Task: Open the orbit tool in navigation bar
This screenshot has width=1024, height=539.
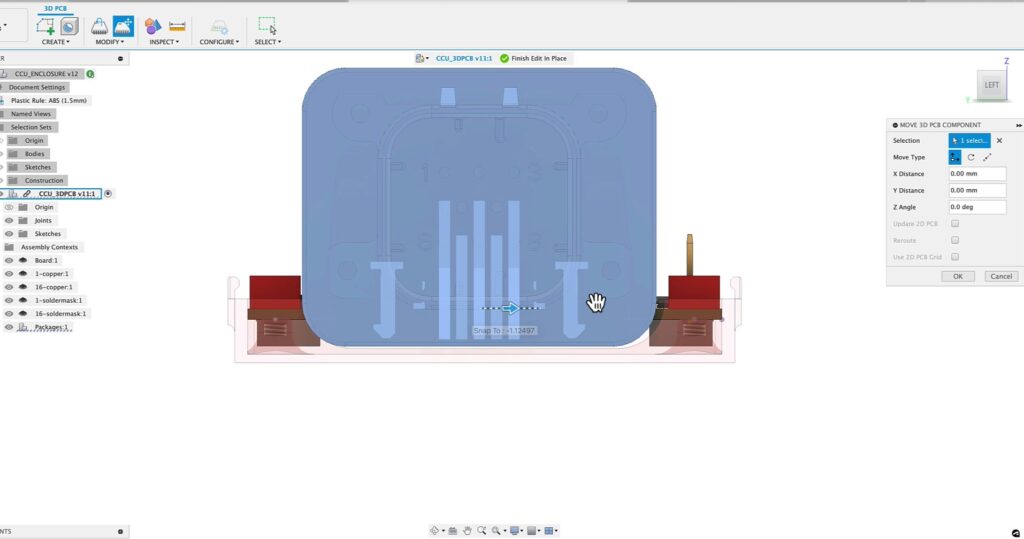Action: [x=434, y=531]
